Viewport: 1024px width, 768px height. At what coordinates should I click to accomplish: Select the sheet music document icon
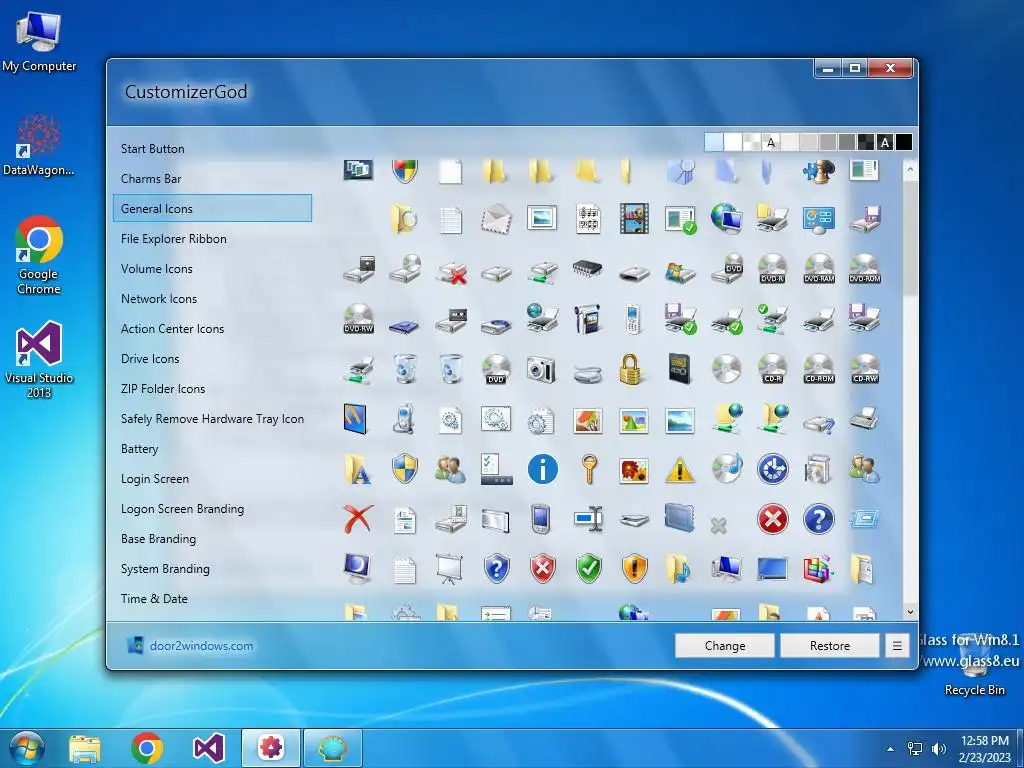pyautogui.click(x=588, y=219)
